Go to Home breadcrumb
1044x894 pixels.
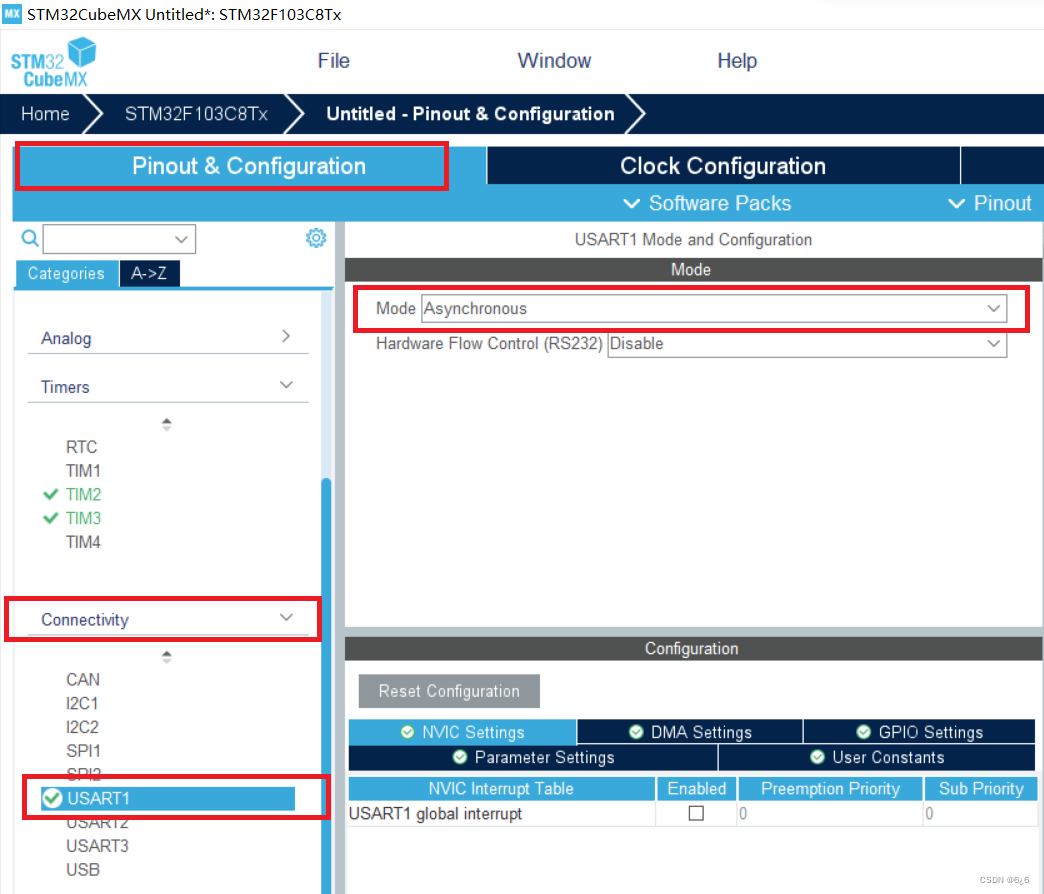(45, 114)
